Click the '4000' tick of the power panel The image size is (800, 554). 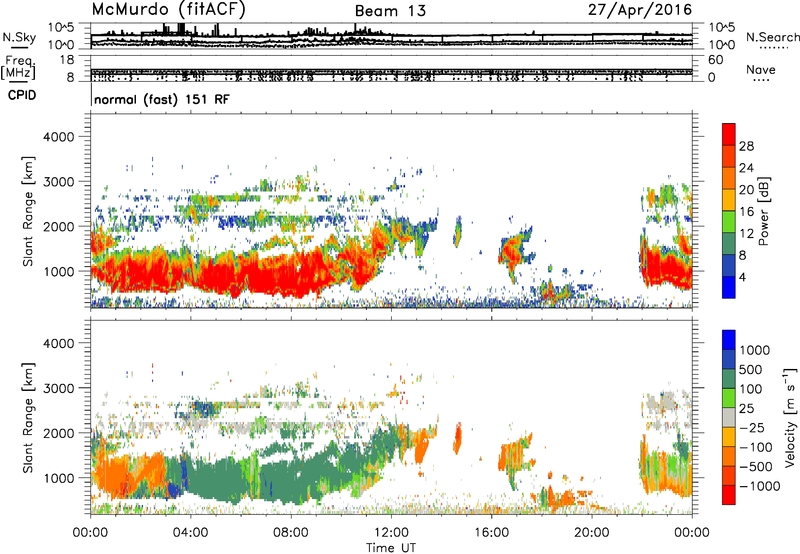pos(59,137)
